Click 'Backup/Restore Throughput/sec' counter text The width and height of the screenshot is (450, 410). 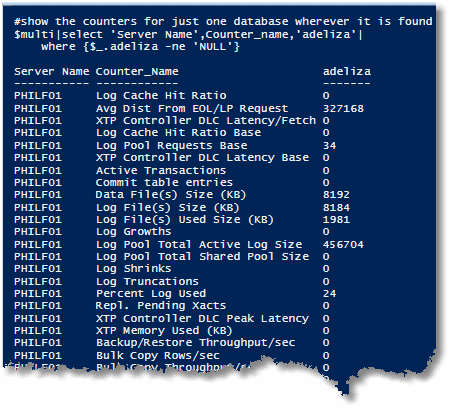[x=196, y=343]
